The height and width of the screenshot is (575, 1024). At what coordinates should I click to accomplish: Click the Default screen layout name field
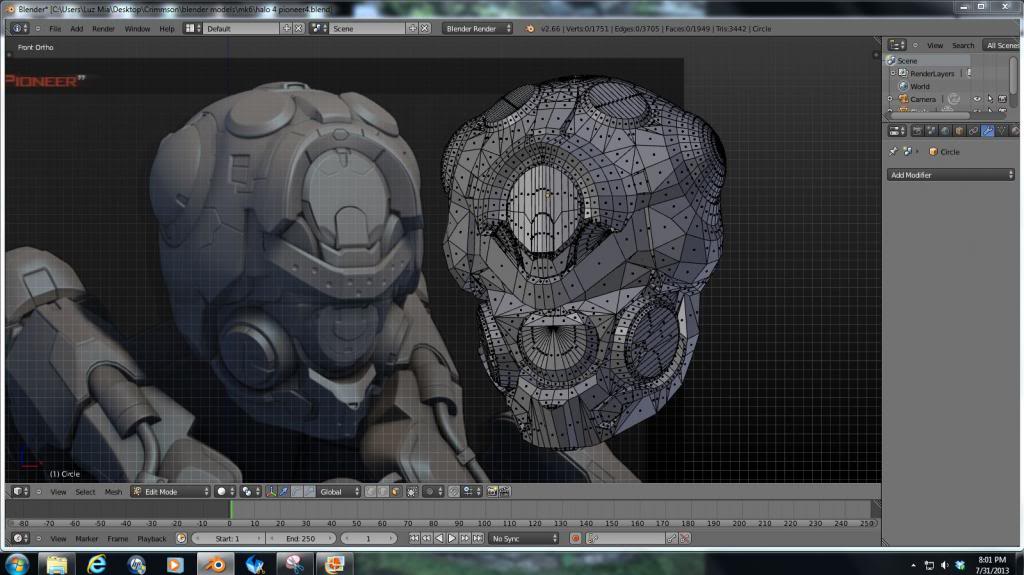tap(241, 29)
